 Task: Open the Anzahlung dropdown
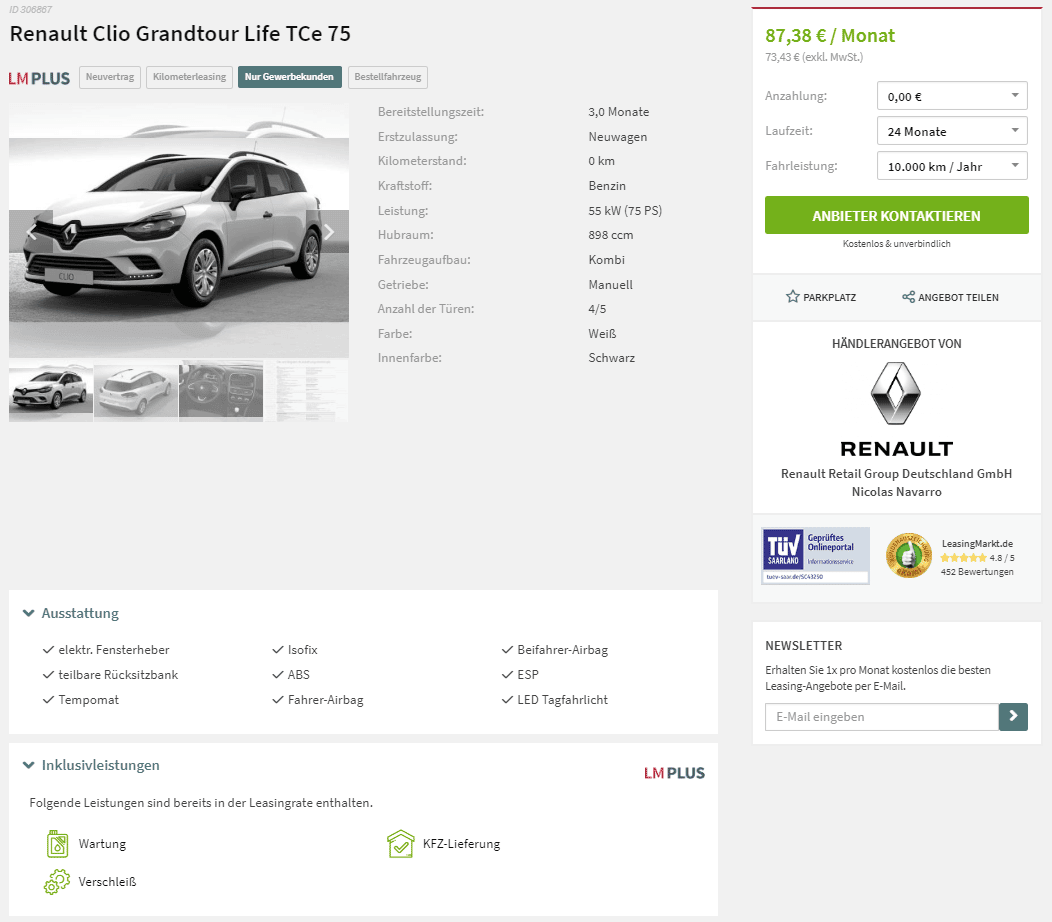[x=952, y=96]
